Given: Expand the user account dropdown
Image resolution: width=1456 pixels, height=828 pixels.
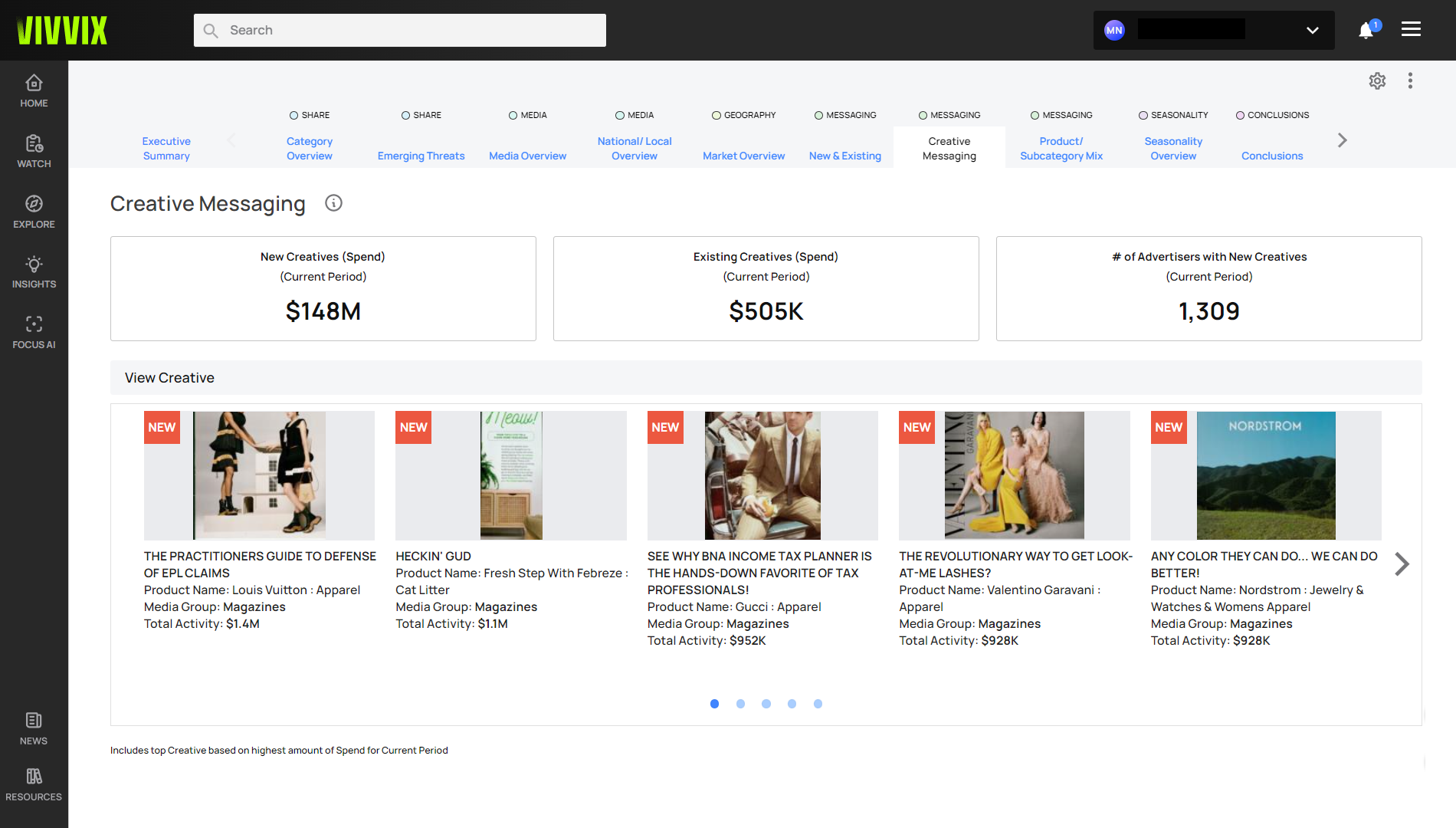Looking at the screenshot, I should pos(1312,31).
